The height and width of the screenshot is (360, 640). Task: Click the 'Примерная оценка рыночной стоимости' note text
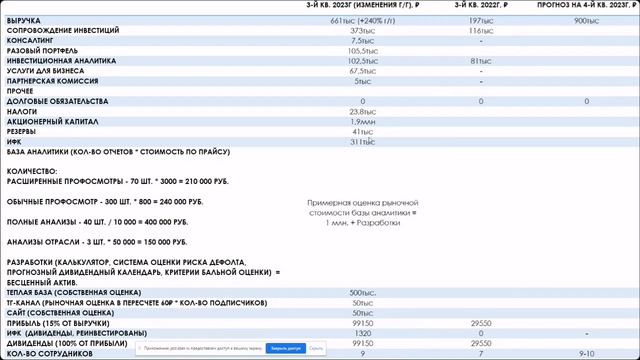pyautogui.click(x=362, y=213)
